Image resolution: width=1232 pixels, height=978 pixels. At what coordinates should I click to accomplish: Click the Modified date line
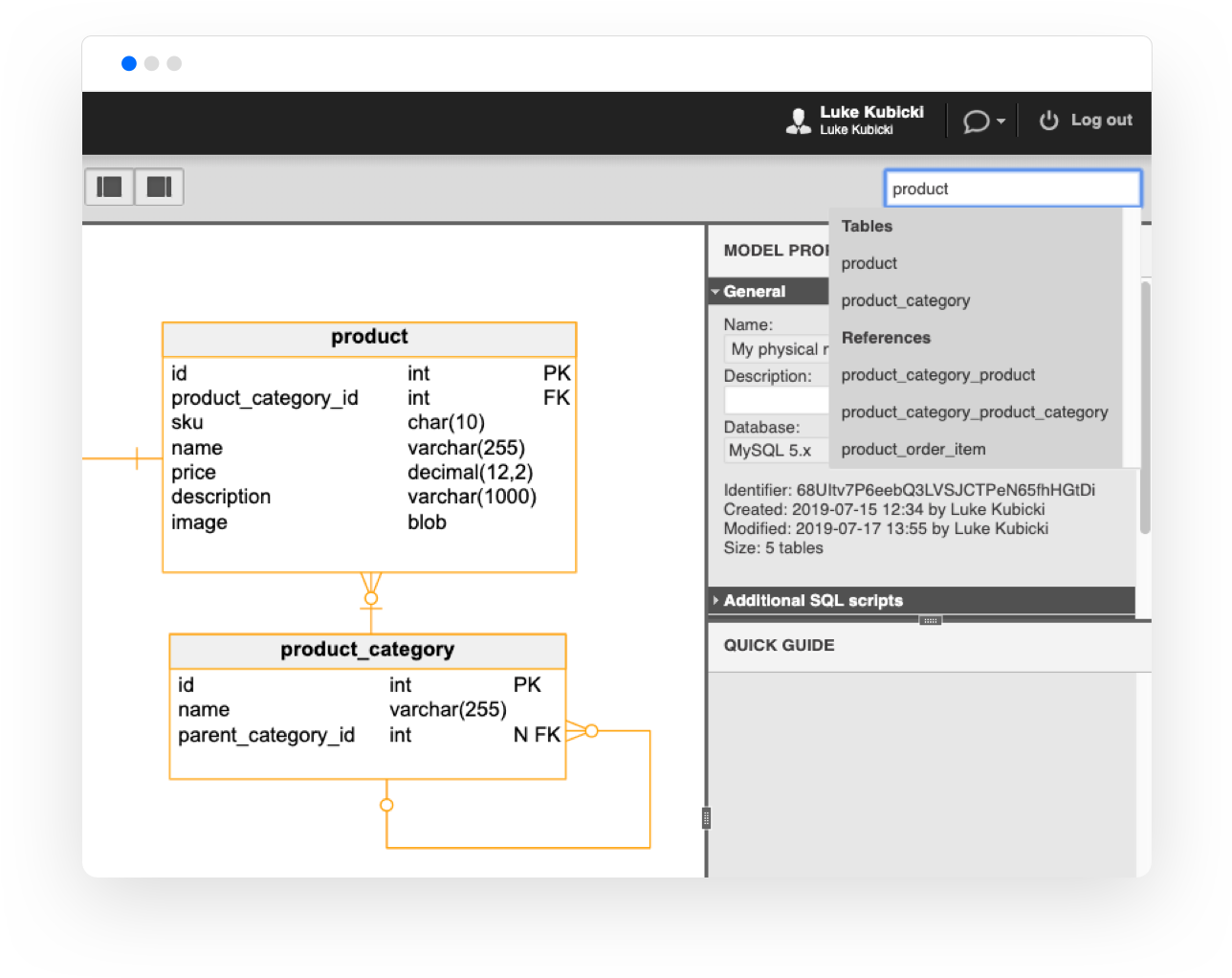coord(886,529)
